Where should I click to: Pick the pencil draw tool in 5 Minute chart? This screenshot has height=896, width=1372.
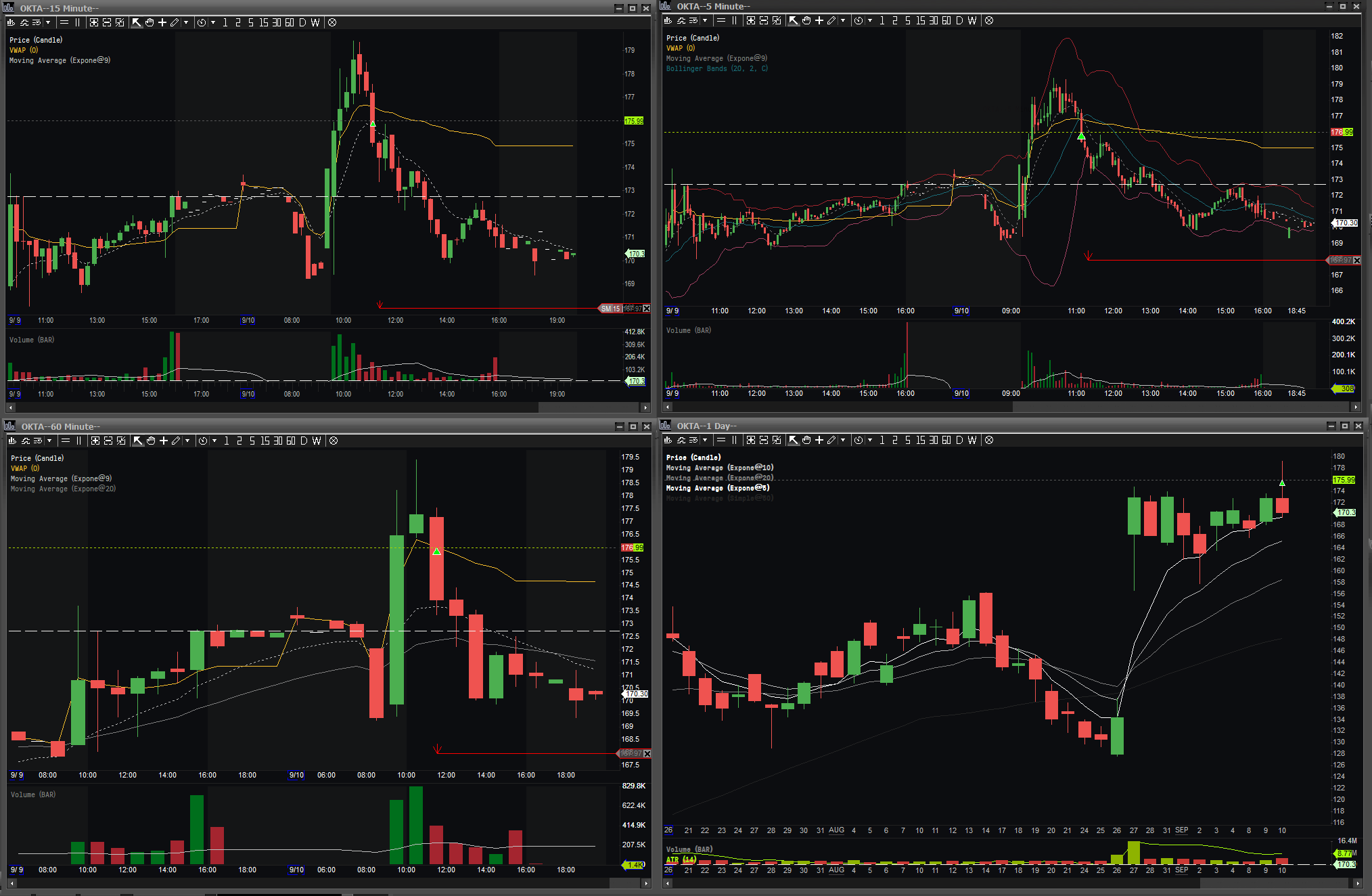[831, 20]
